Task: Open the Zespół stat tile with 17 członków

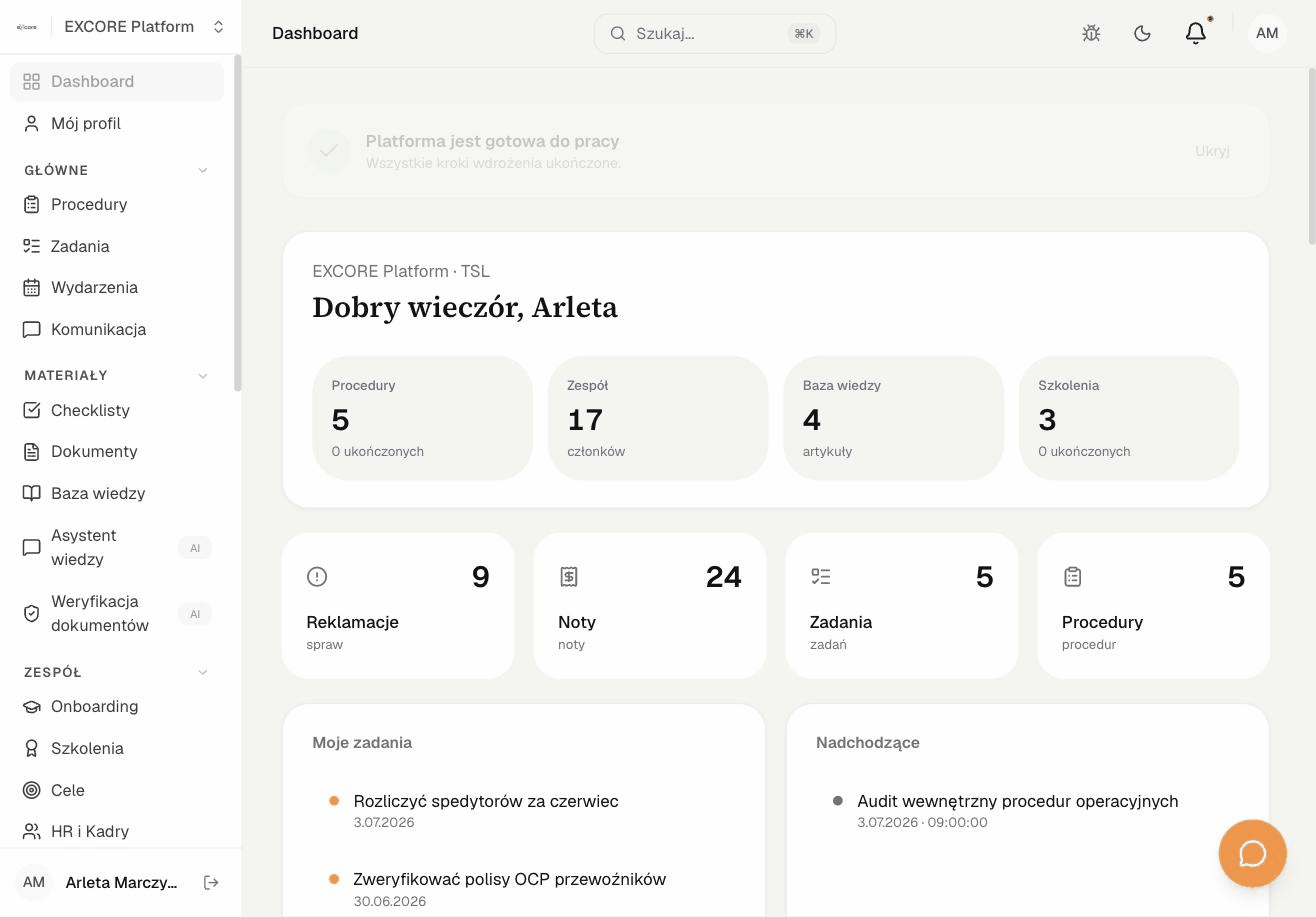Action: (x=658, y=418)
